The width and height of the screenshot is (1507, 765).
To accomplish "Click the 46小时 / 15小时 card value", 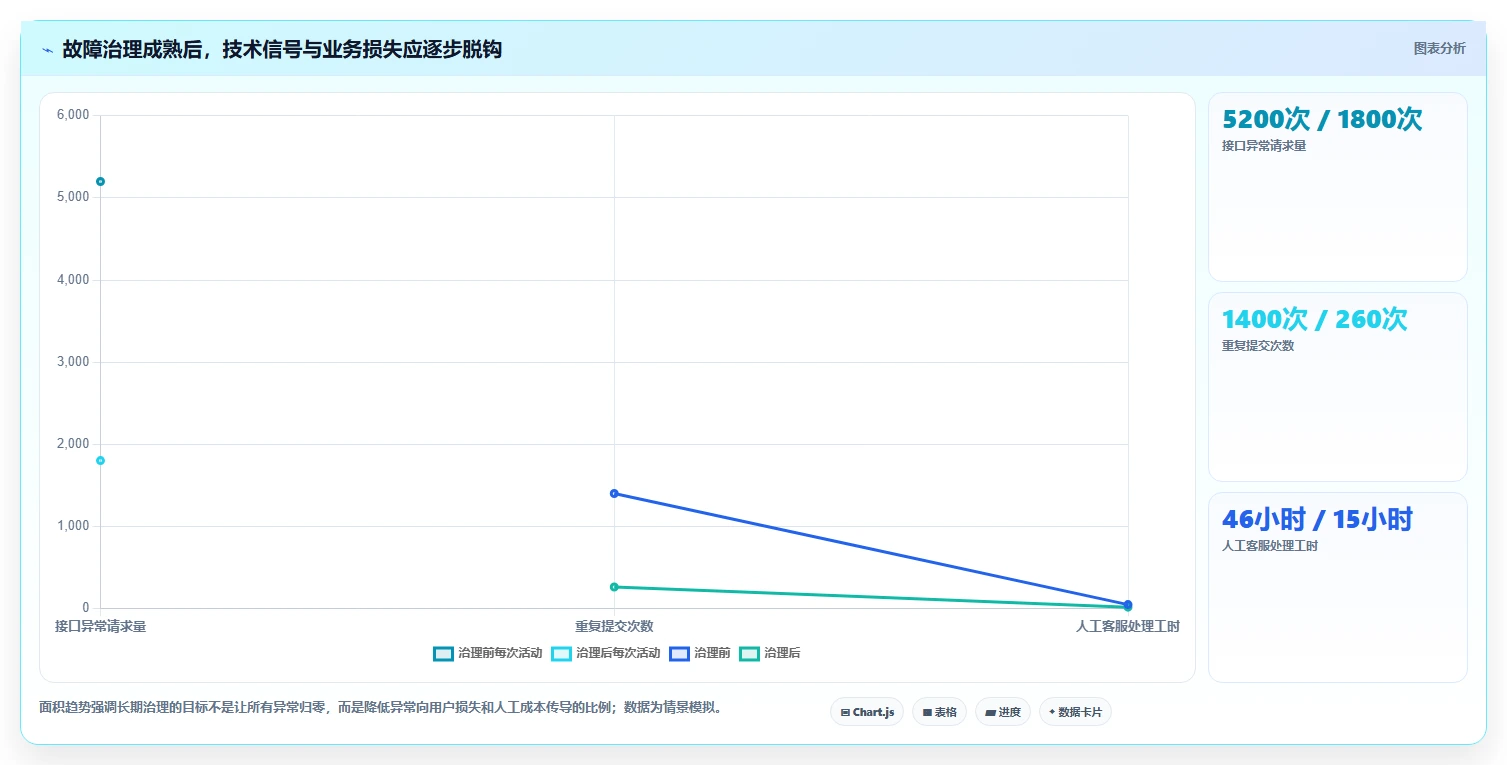I will click(1317, 519).
